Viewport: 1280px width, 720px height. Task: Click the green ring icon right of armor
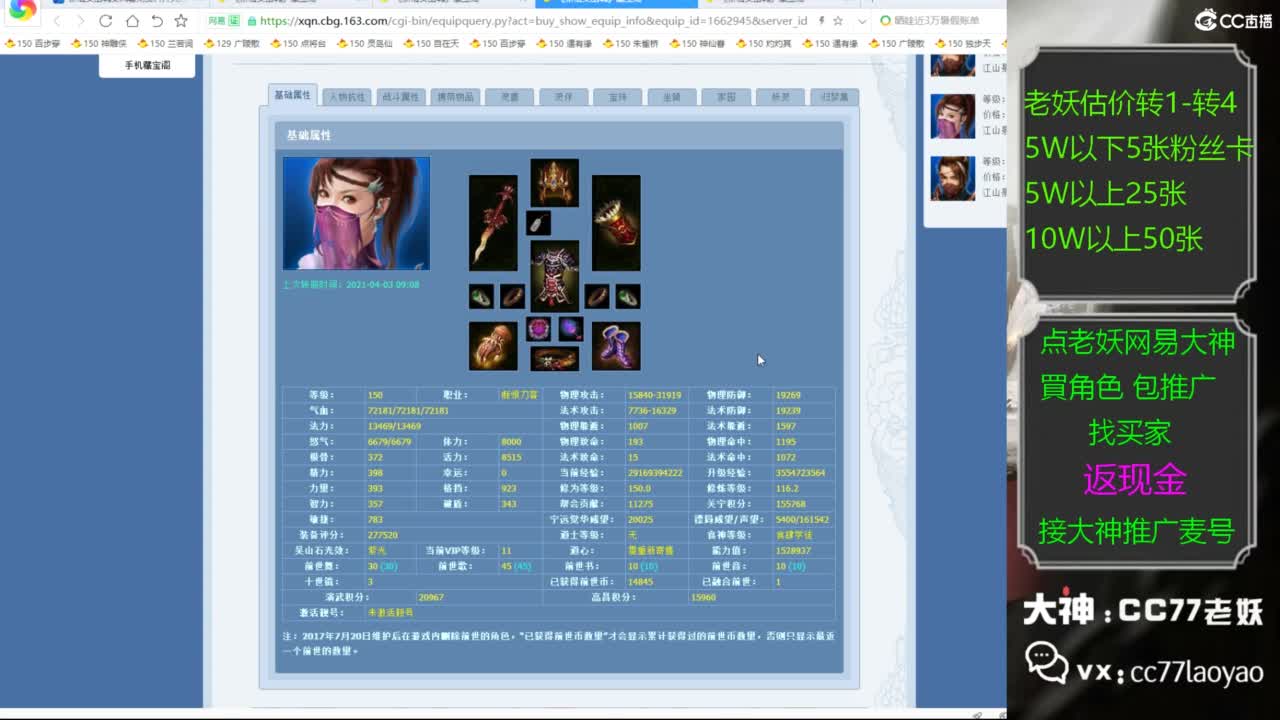click(628, 297)
